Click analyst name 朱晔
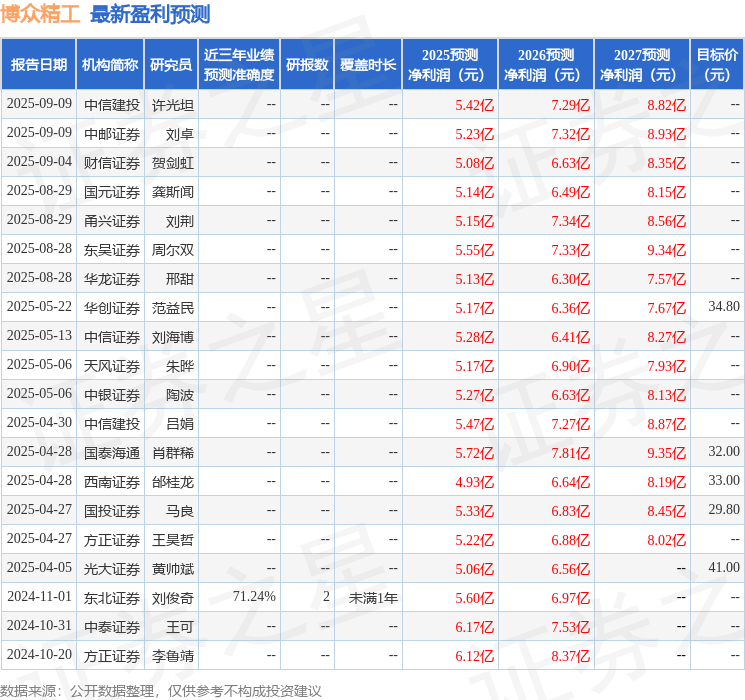 [180, 366]
